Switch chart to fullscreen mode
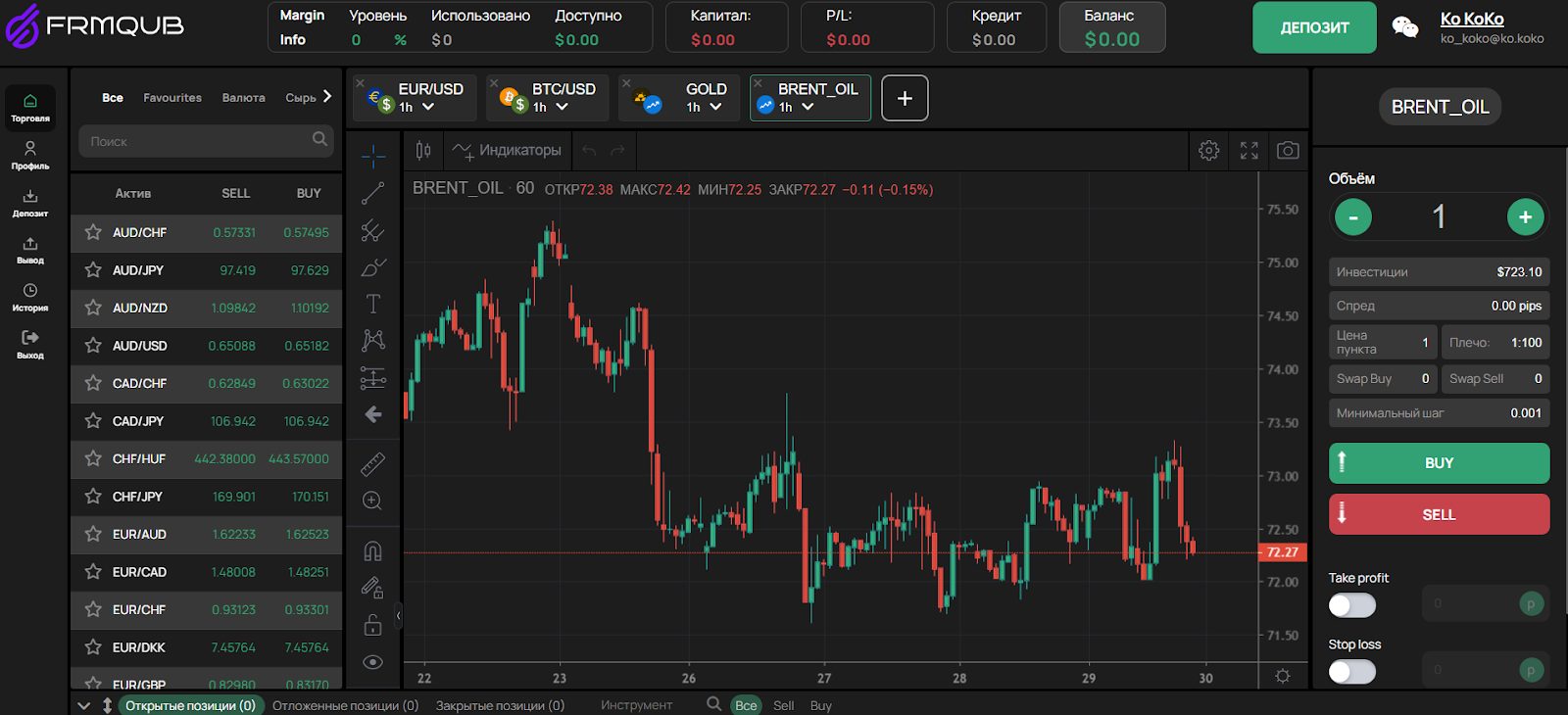This screenshot has height=715, width=1568. tap(1249, 150)
